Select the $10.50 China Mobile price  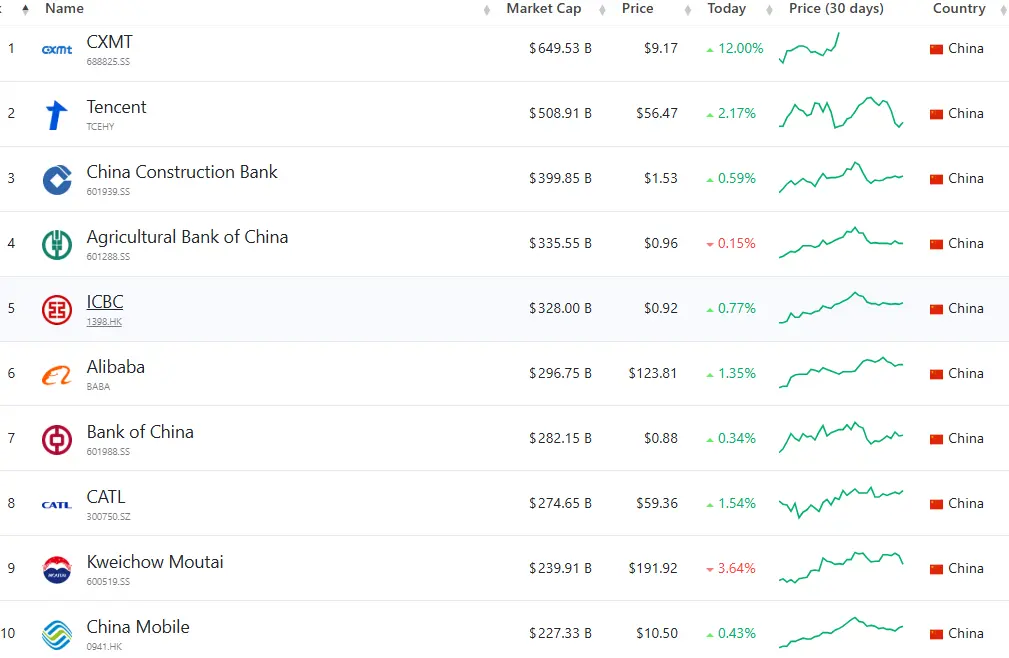pyautogui.click(x=656, y=633)
